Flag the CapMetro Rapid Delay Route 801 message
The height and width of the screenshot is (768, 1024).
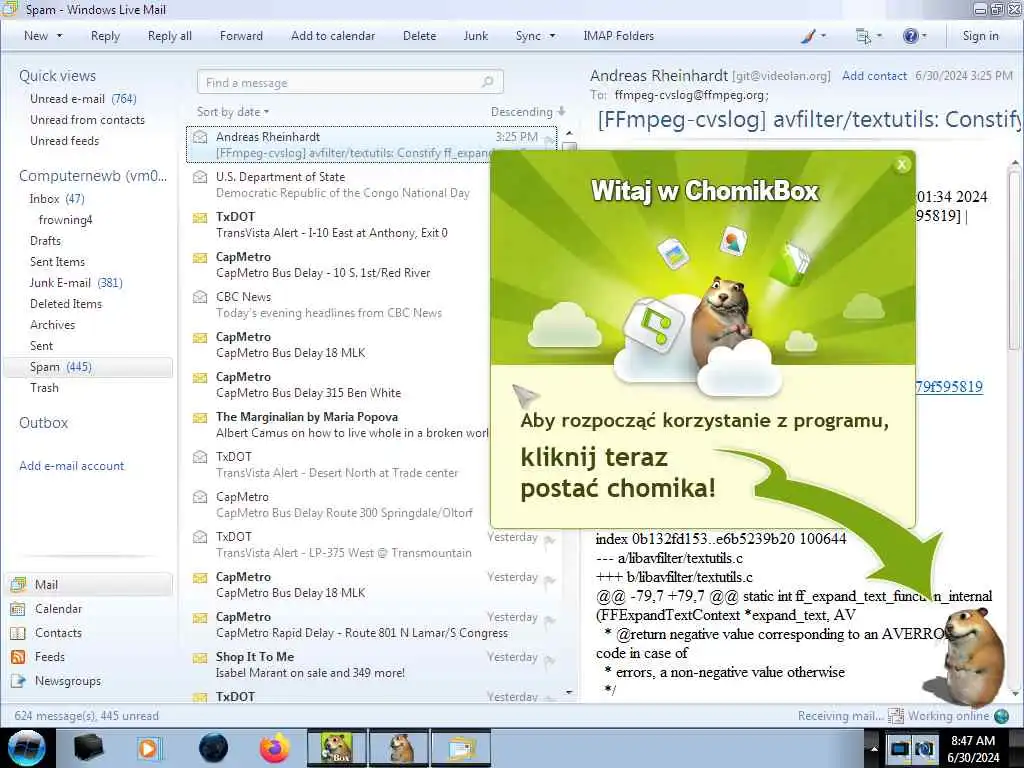[x=549, y=620]
